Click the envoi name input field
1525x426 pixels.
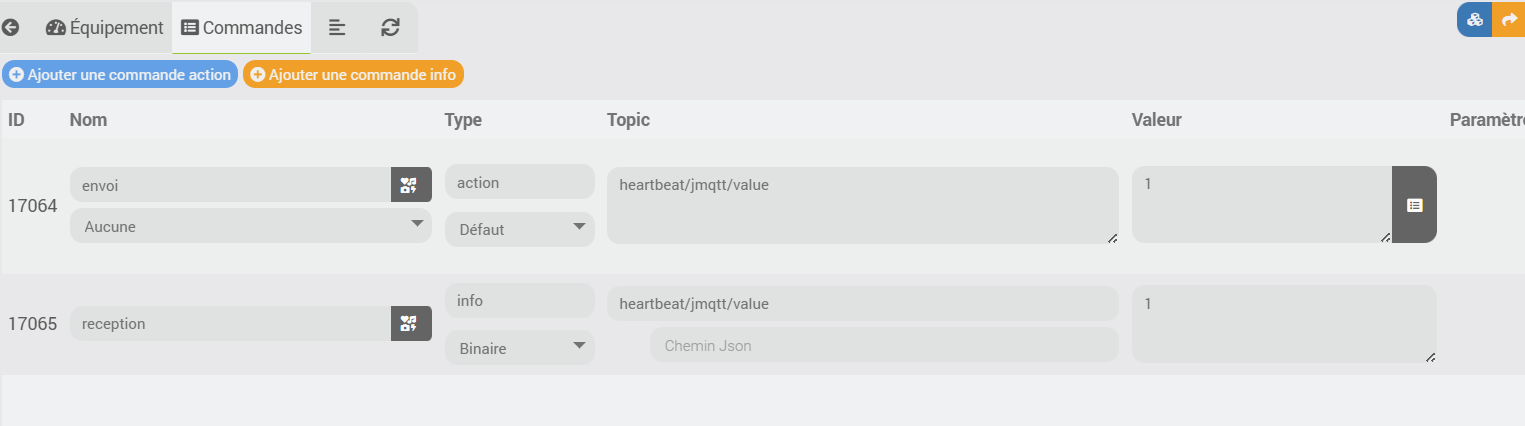pyautogui.click(x=230, y=184)
